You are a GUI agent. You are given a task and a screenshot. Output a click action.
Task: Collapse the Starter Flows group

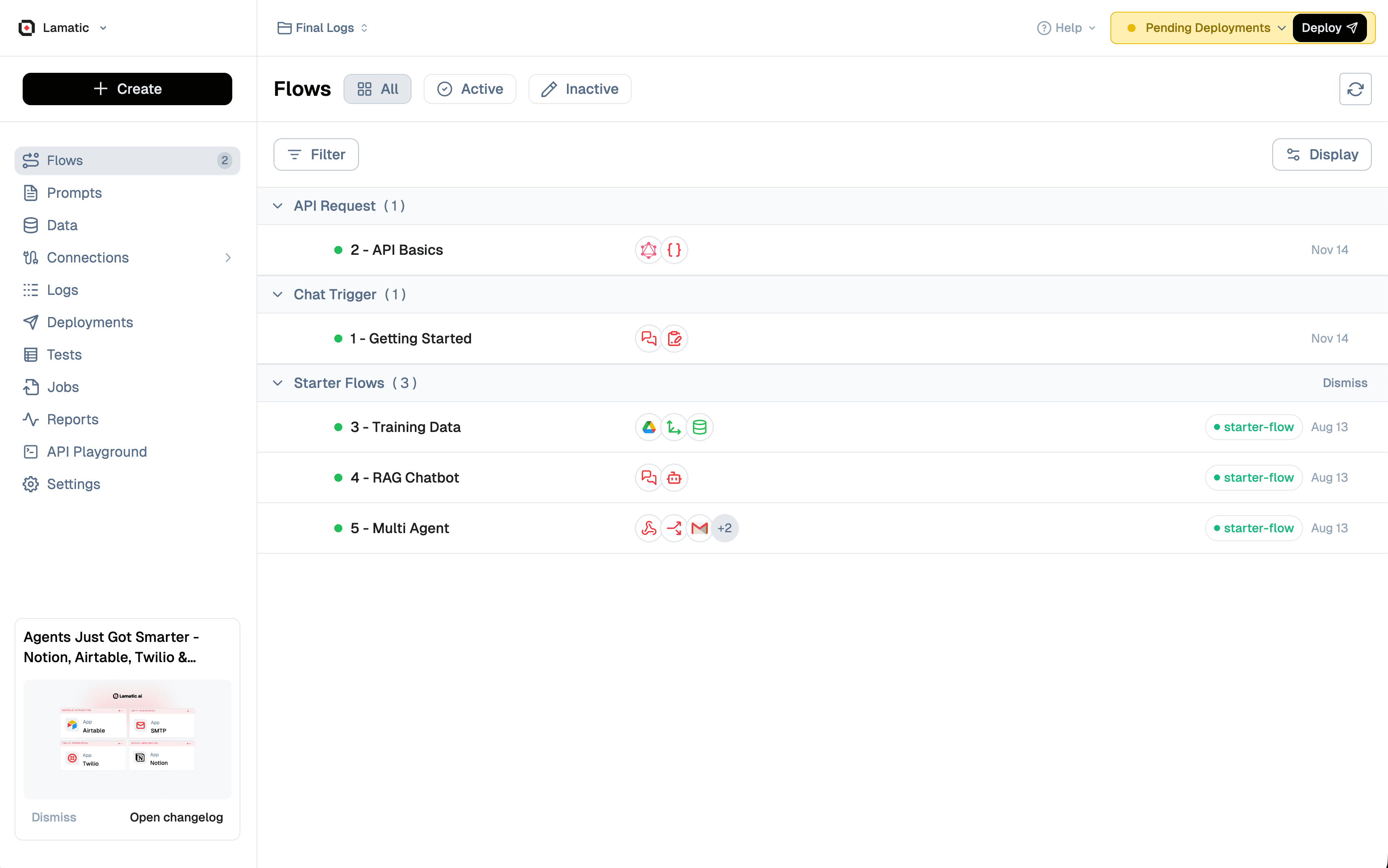click(278, 383)
